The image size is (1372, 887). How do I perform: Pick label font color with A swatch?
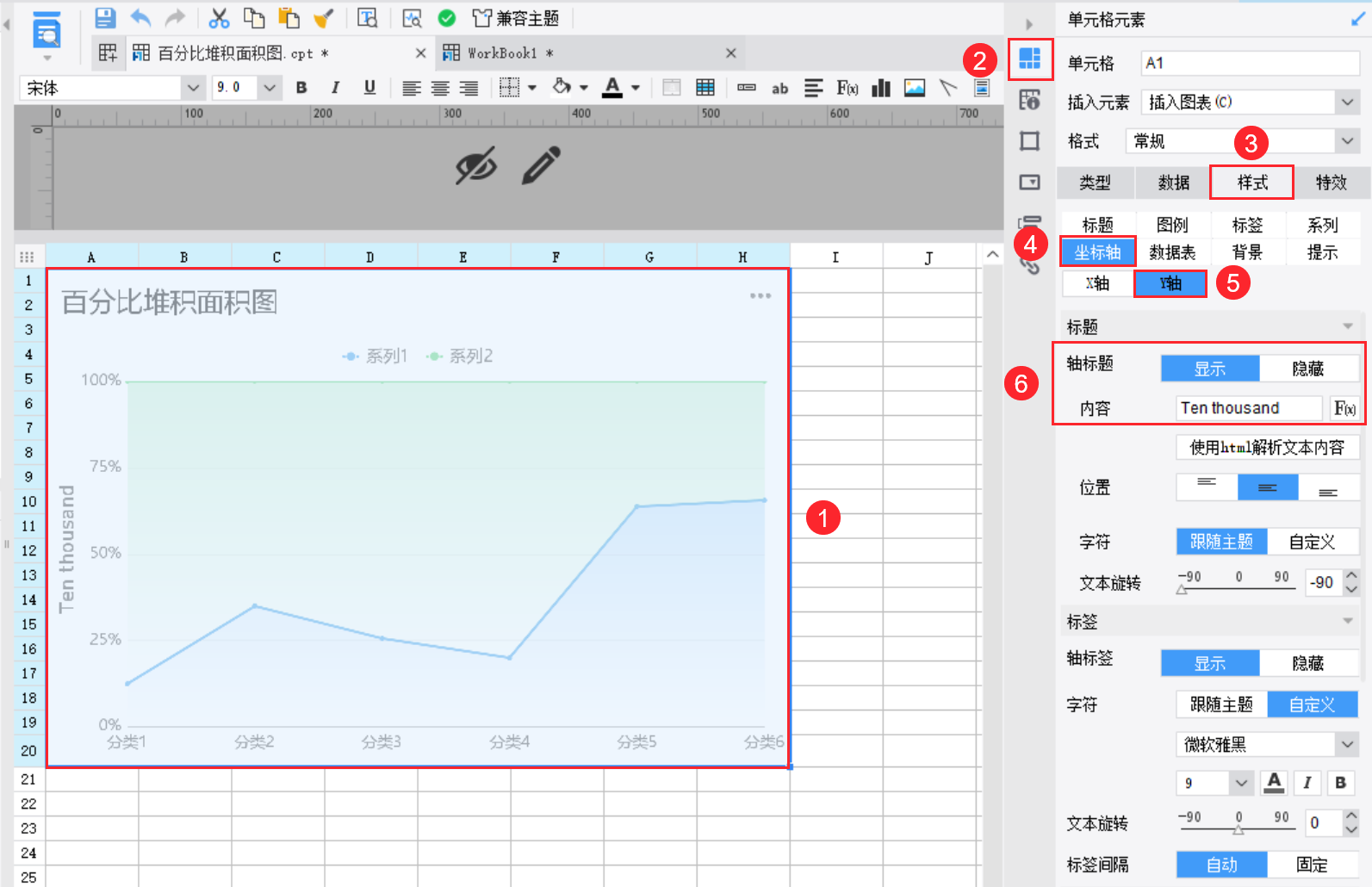pos(1275,783)
